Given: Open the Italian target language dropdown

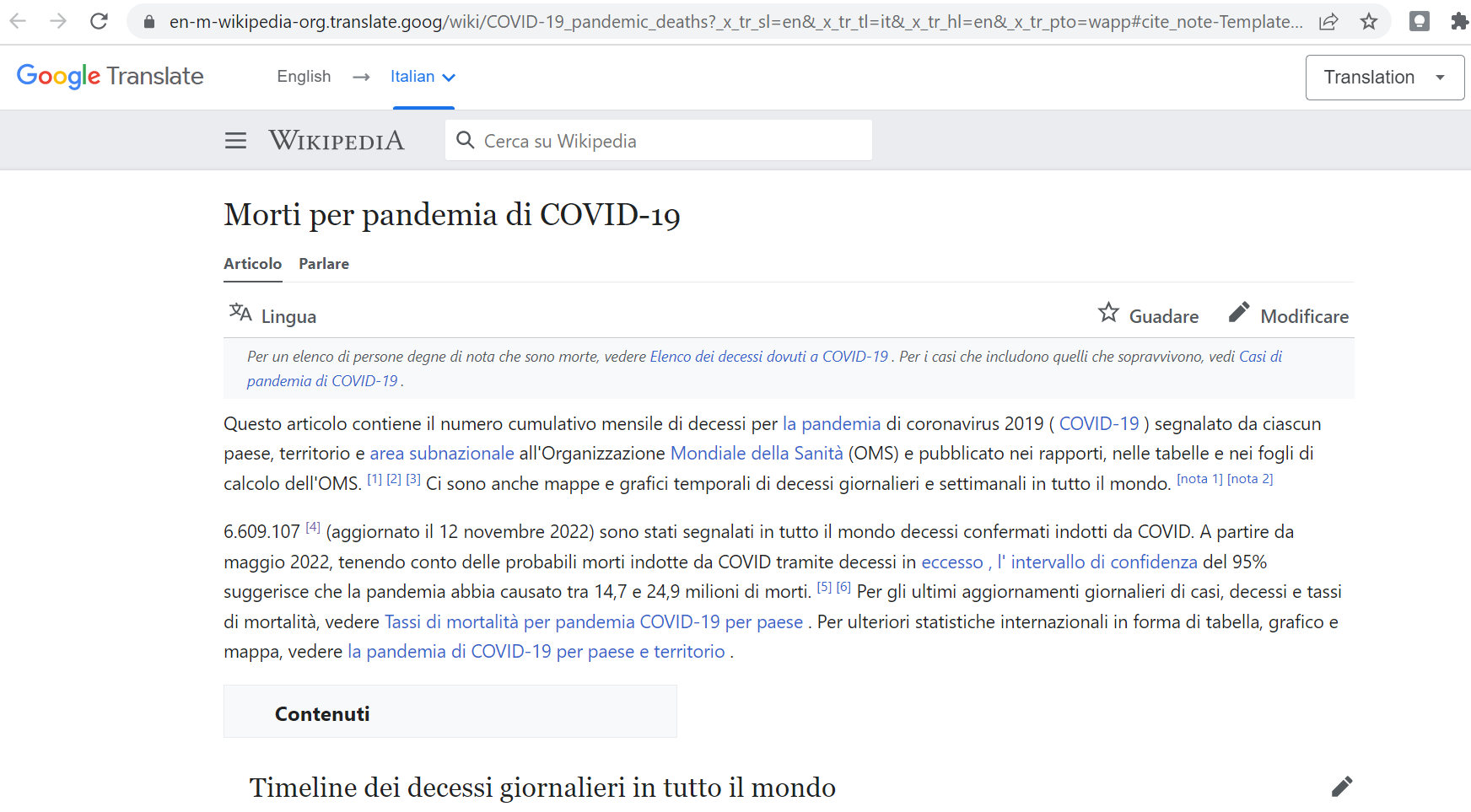Looking at the screenshot, I should click(423, 77).
